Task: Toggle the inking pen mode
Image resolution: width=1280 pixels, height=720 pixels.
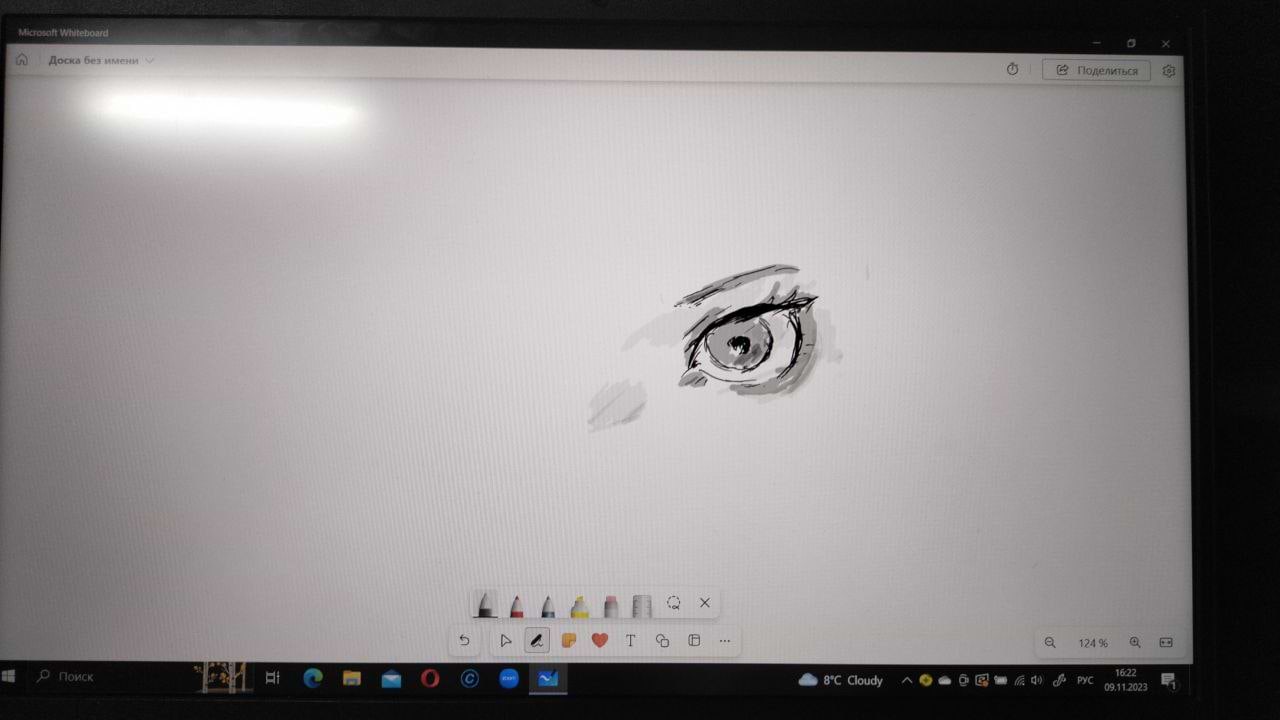Action: 536,641
